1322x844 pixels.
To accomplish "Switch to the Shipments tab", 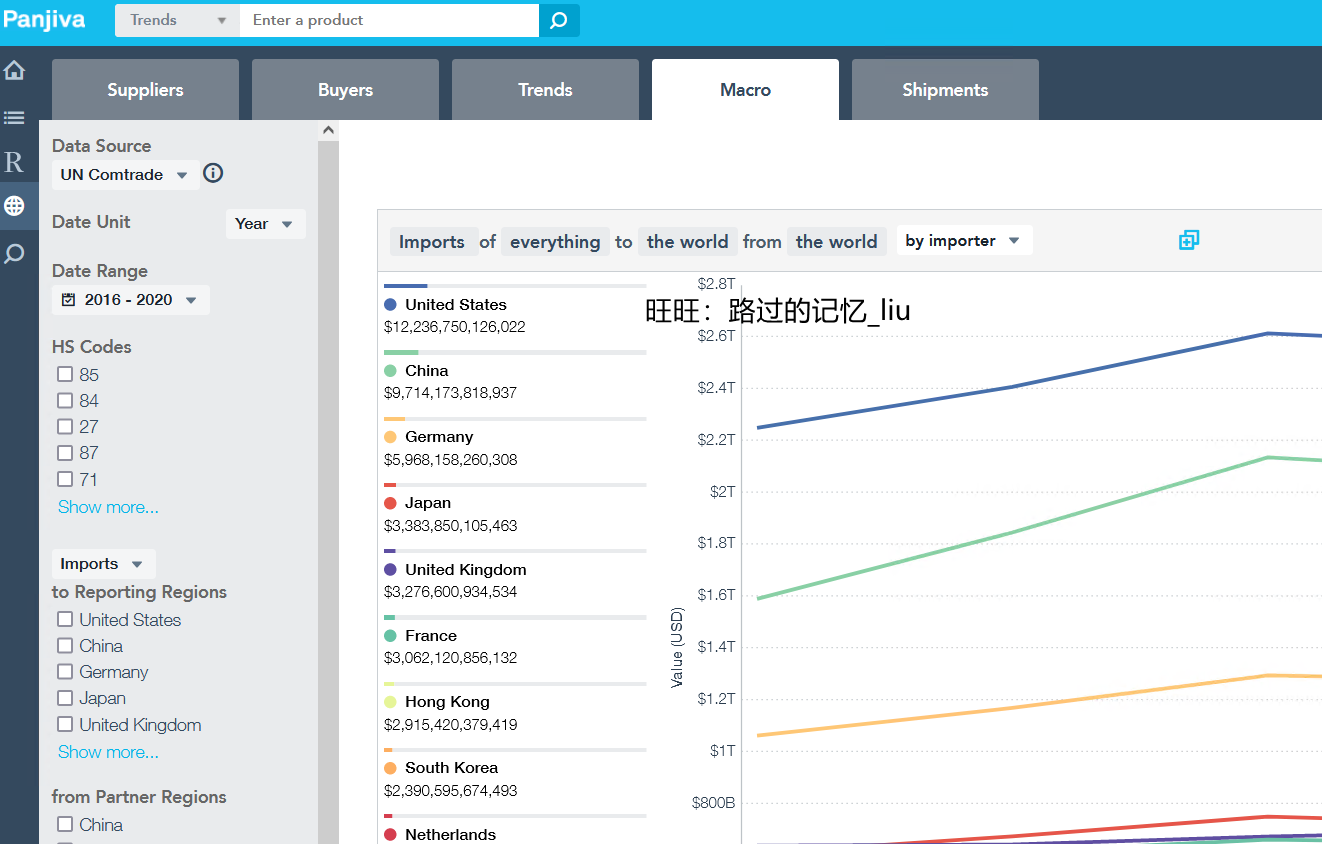I will pos(945,90).
